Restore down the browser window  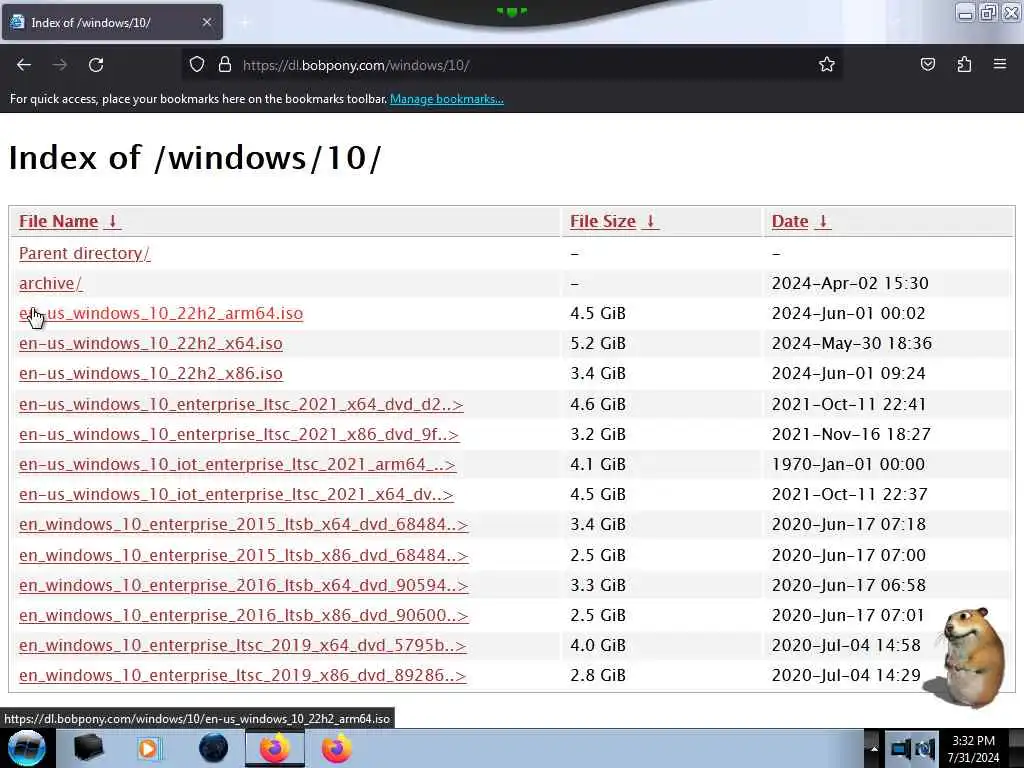[x=988, y=12]
